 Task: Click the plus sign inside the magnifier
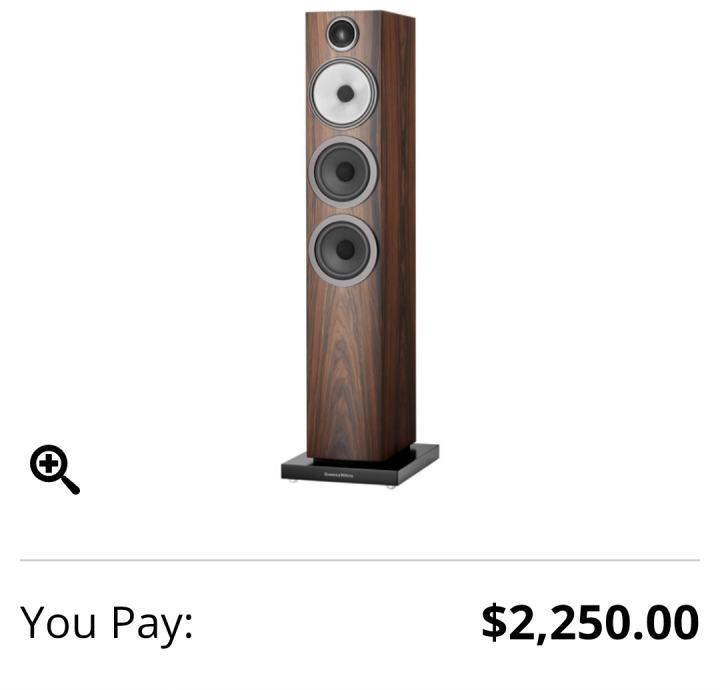tap(49, 464)
